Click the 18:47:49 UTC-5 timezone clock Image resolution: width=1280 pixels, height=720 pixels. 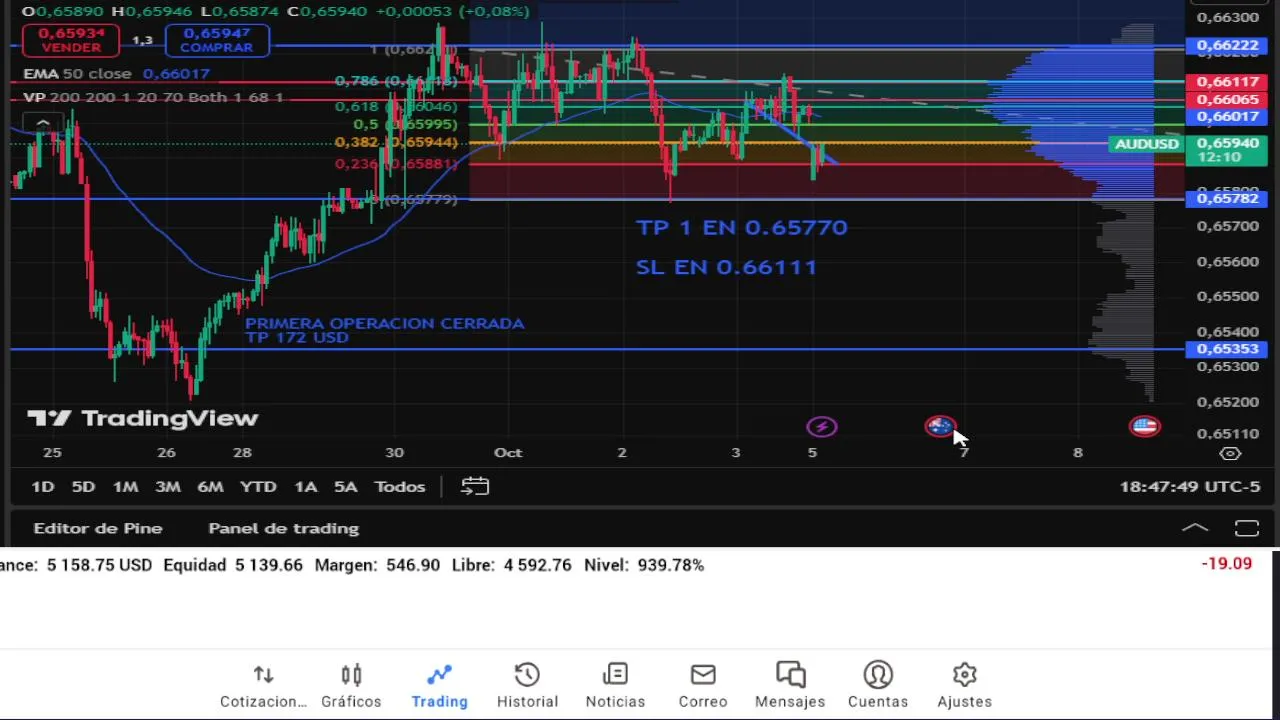(1190, 487)
